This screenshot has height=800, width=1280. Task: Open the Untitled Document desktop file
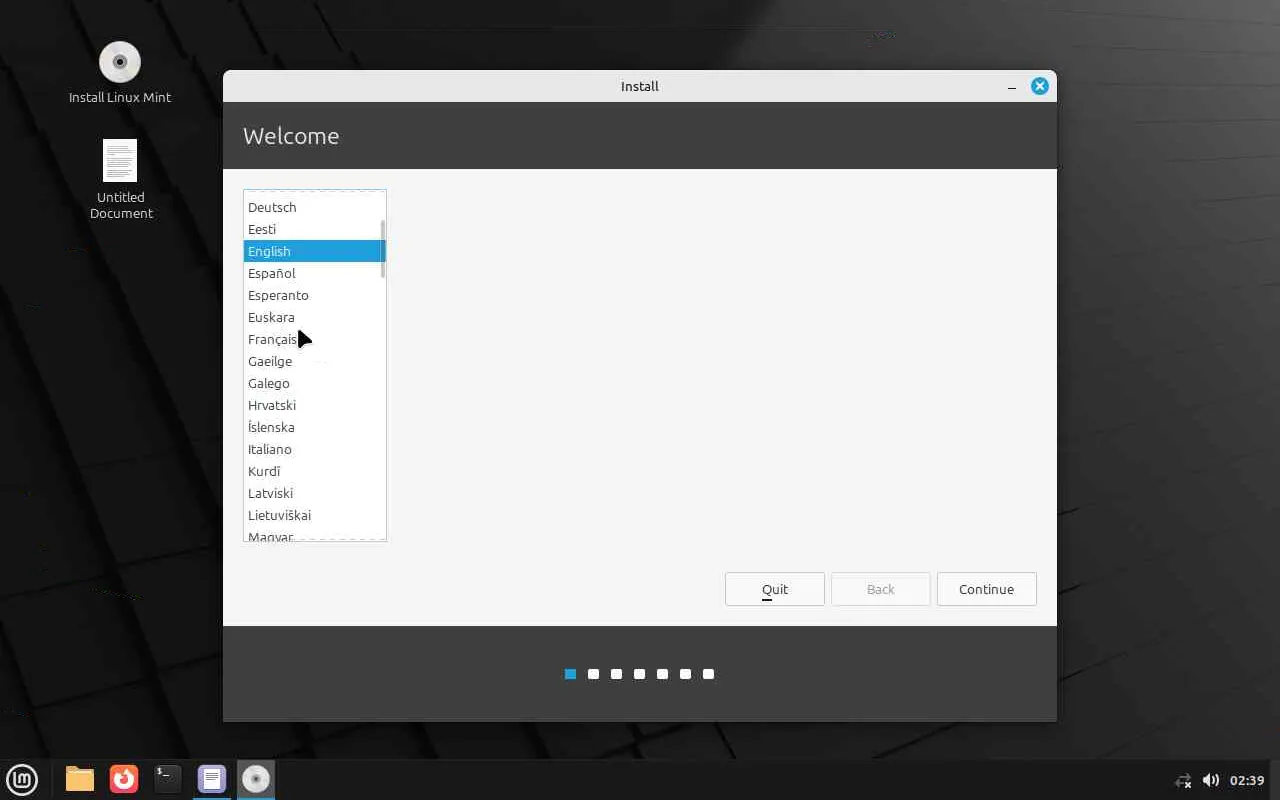121,179
